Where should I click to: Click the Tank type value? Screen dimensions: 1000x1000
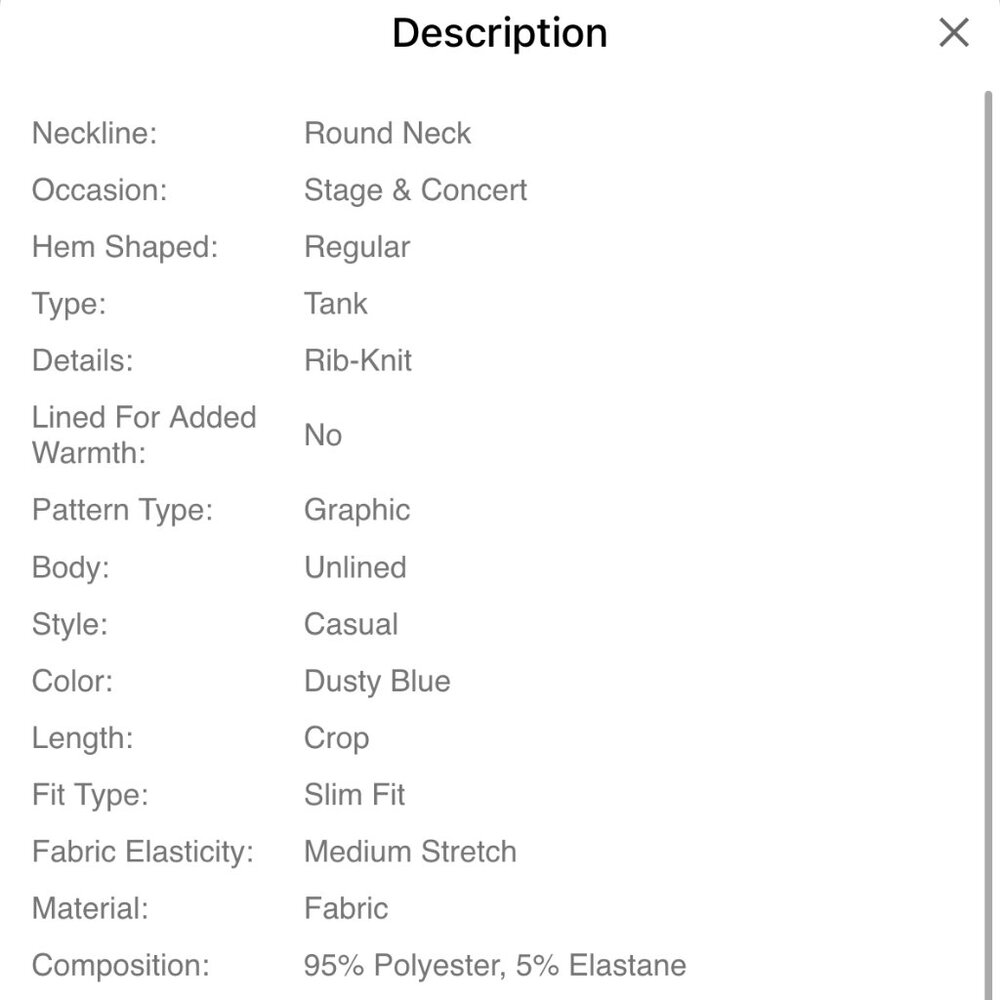[x=335, y=304]
